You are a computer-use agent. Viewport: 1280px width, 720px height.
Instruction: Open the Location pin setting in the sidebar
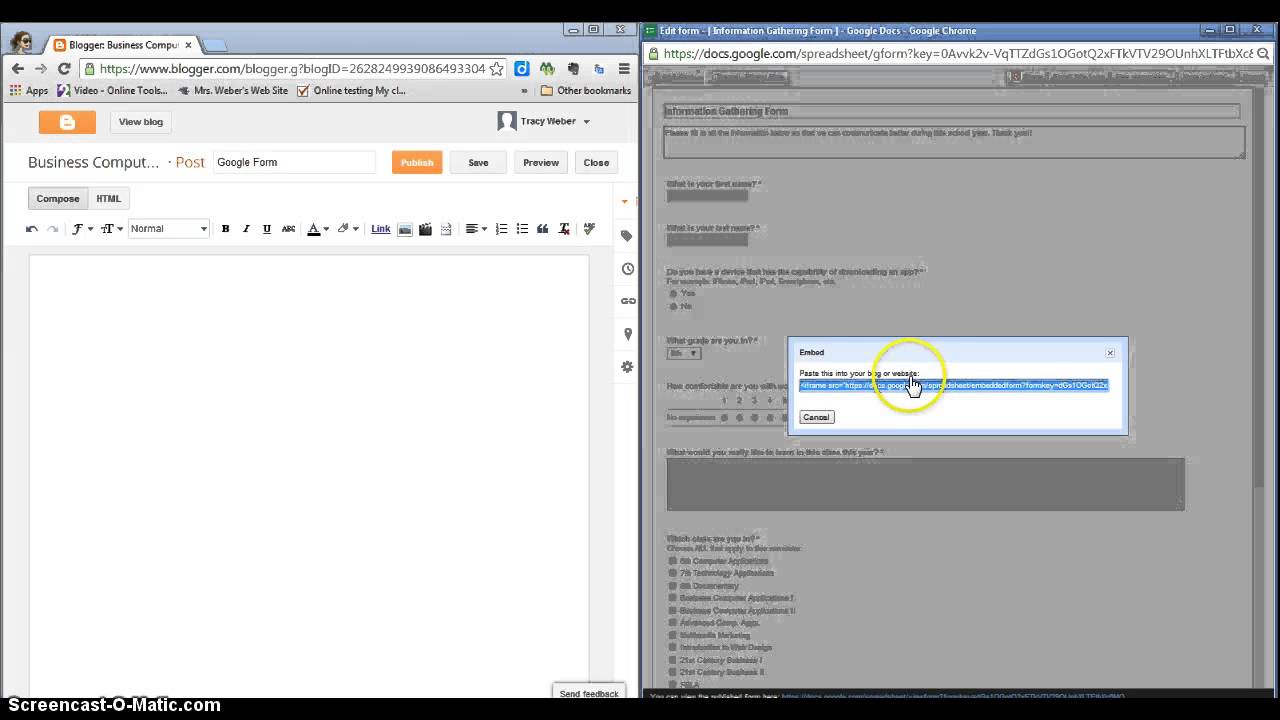click(628, 334)
